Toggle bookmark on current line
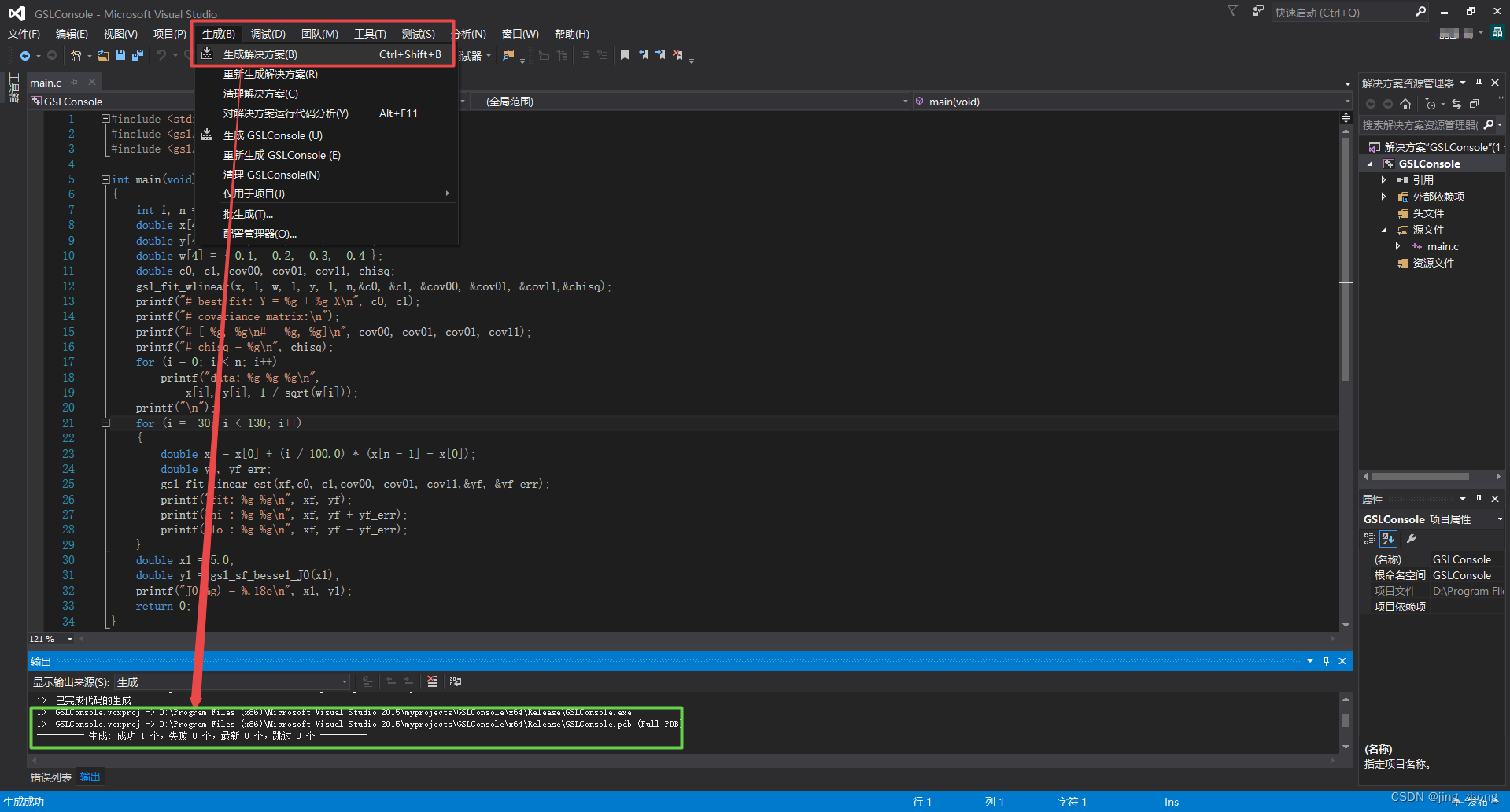 pyautogui.click(x=625, y=55)
